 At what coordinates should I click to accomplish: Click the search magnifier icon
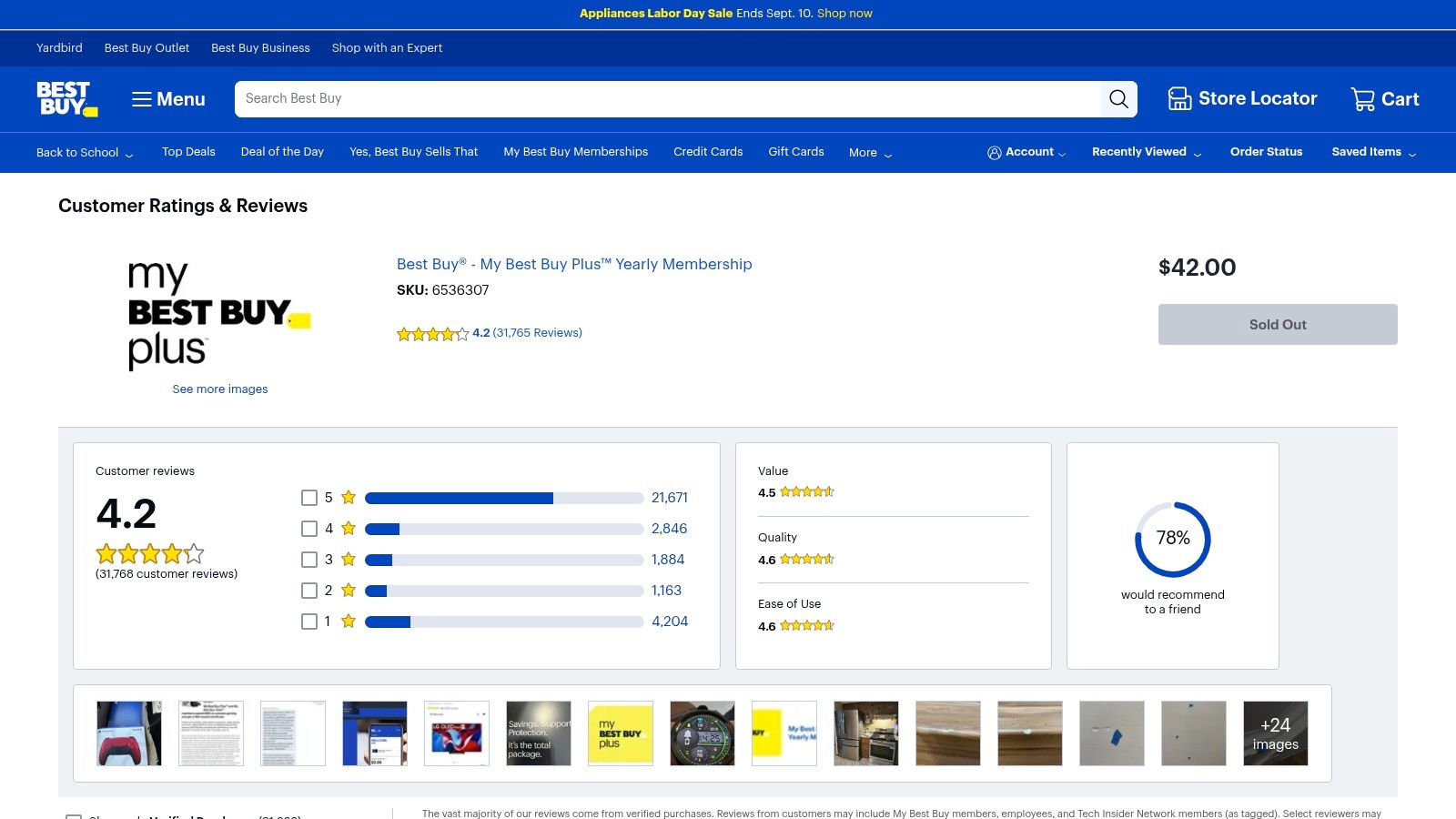coord(1118,99)
